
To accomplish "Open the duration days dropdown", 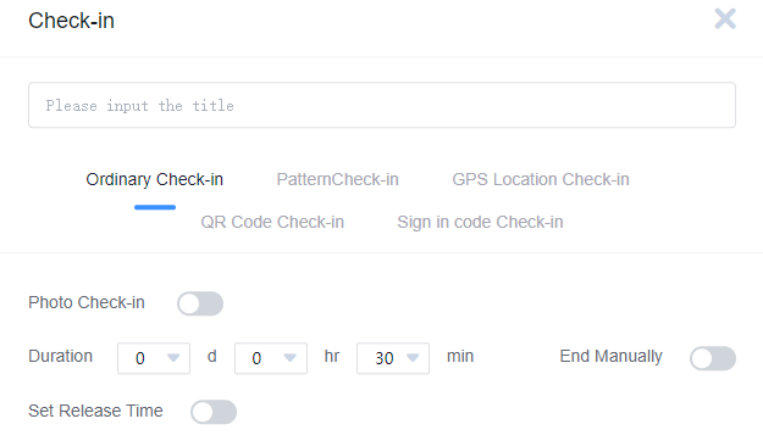I will coord(154,358).
